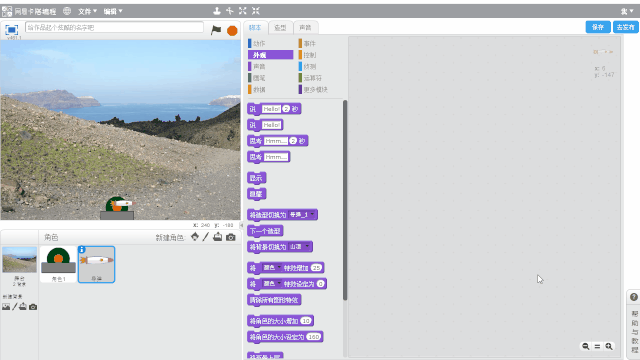Click the Kada app logo icon
This screenshot has width=640, height=360.
pyautogui.click(x=7, y=11)
